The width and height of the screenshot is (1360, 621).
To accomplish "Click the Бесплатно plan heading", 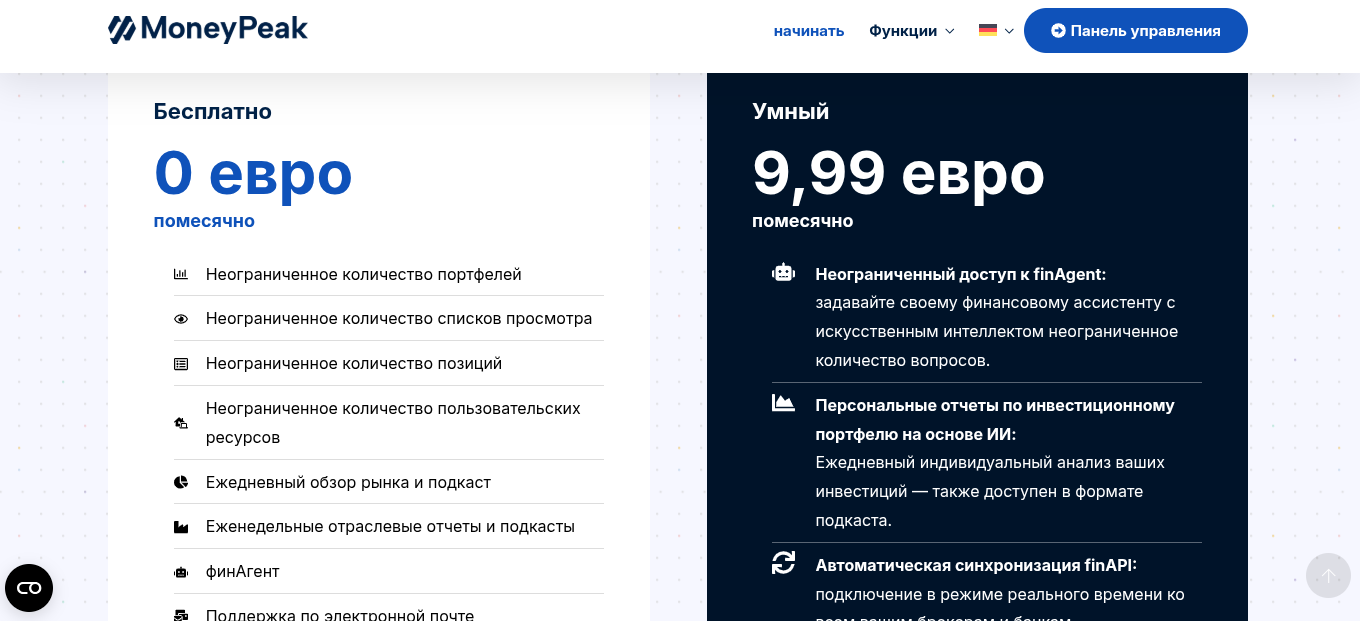I will (213, 111).
